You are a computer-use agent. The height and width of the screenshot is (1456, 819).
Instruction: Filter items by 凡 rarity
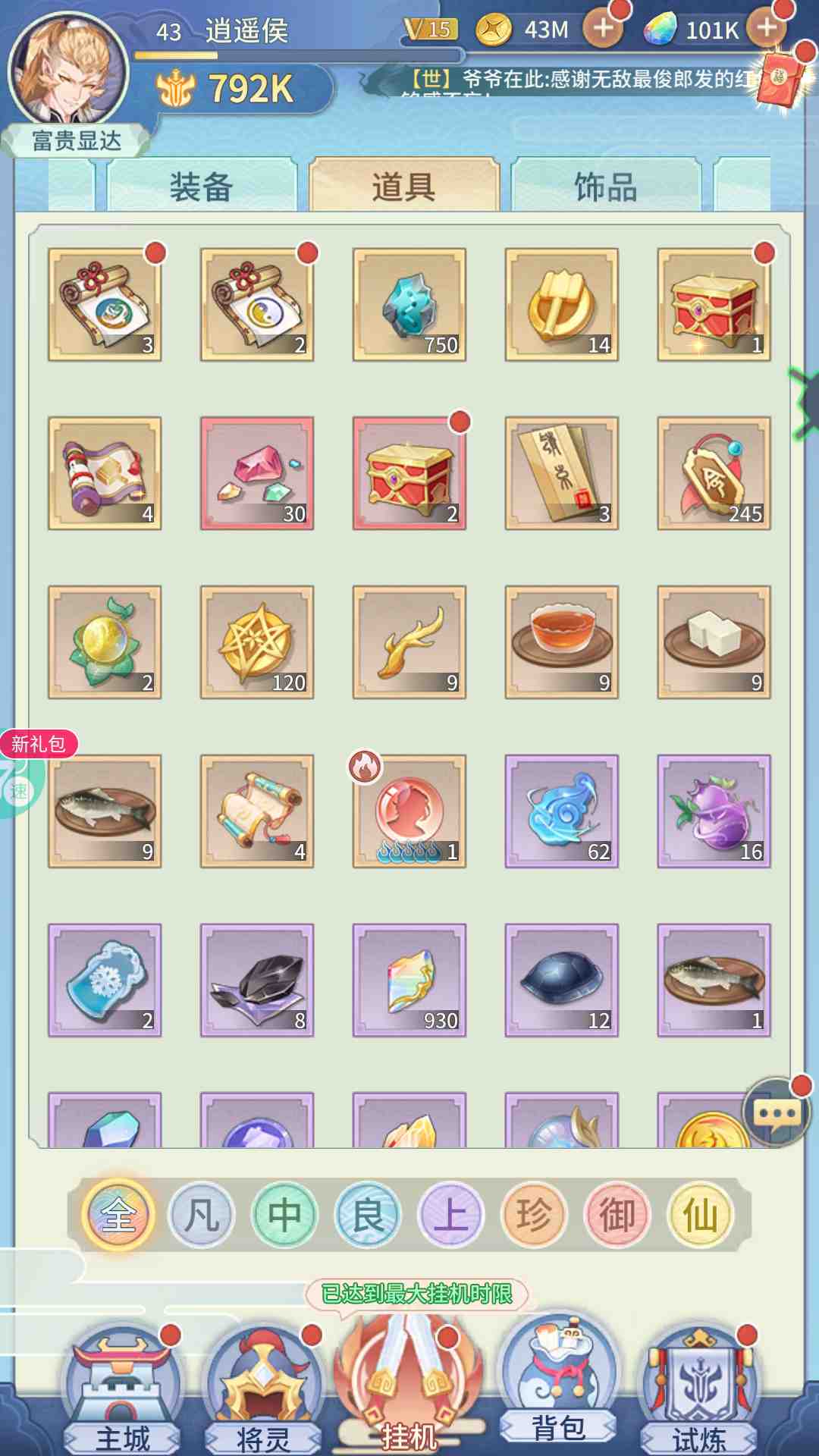coord(202,1216)
